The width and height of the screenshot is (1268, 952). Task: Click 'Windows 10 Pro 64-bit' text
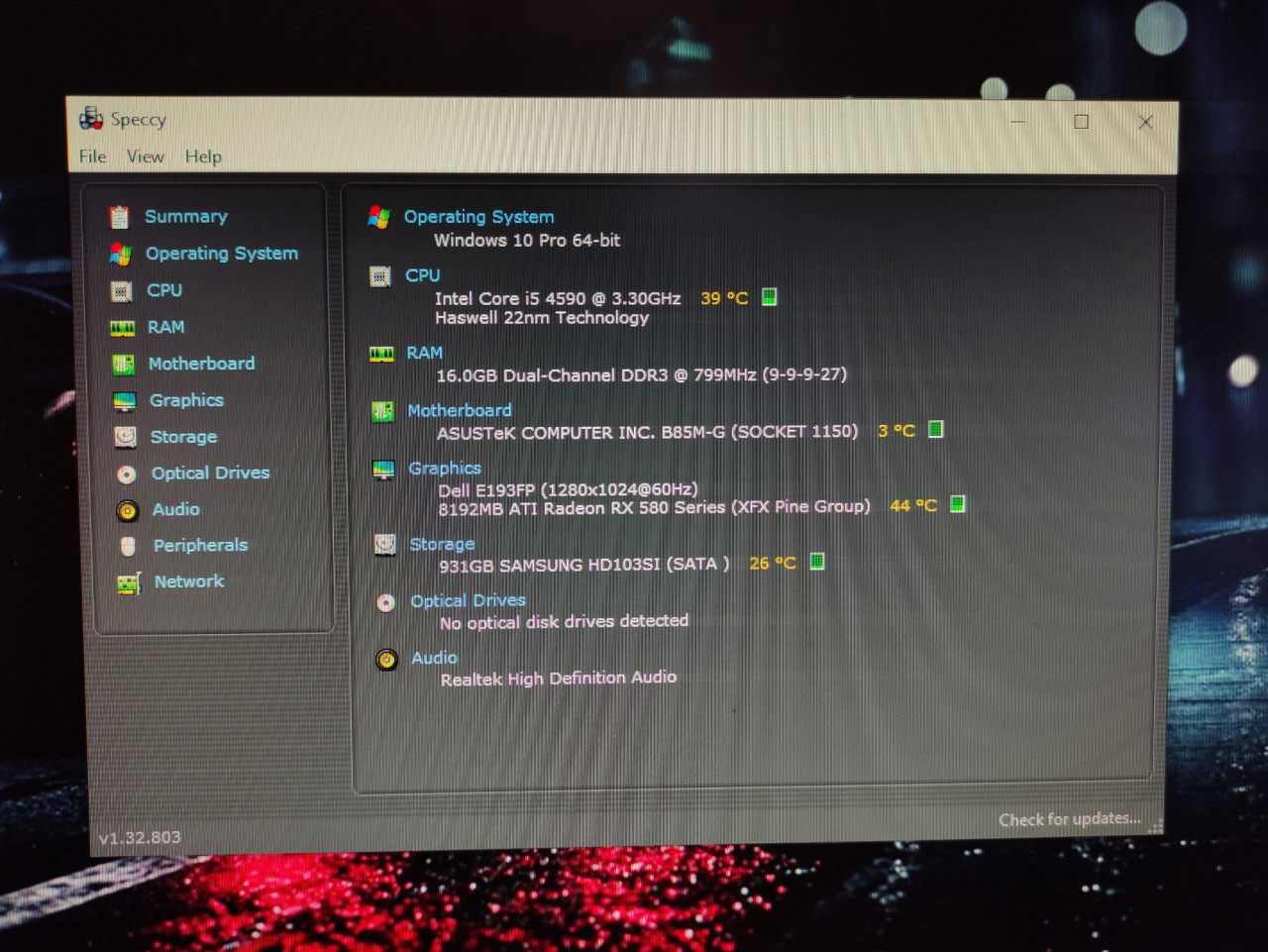point(527,241)
